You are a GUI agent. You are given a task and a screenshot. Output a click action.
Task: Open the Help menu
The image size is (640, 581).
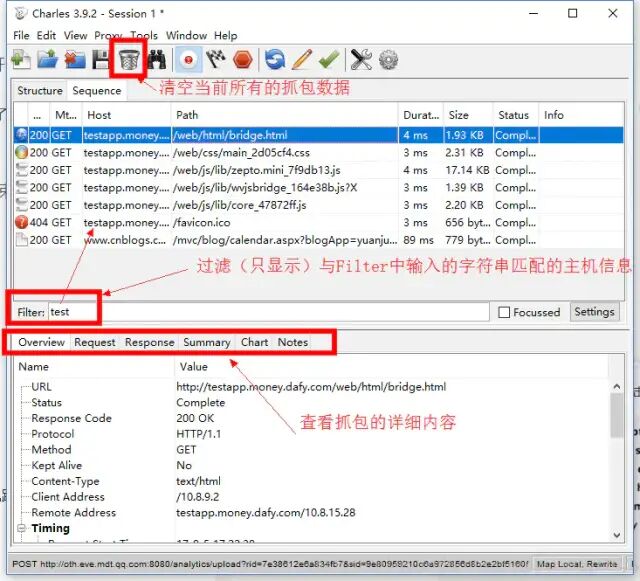click(x=226, y=36)
